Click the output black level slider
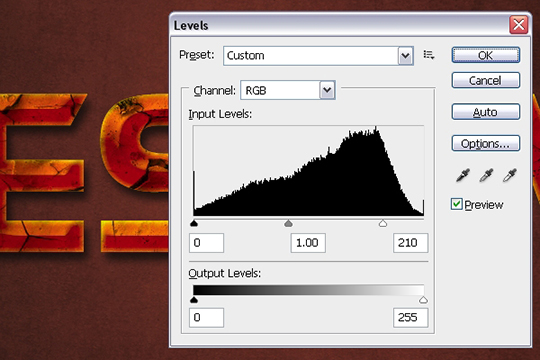 [x=194, y=300]
